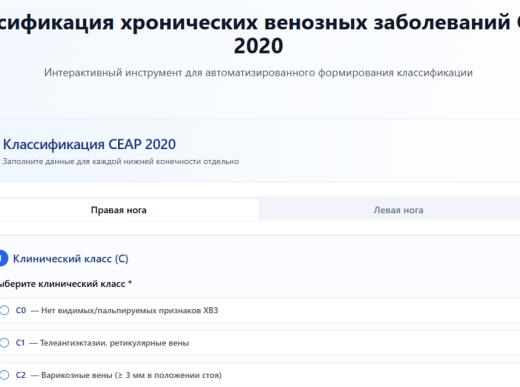Click the Интерактивный инструмент subtitle text
The image size is (520, 387).
pos(258,73)
